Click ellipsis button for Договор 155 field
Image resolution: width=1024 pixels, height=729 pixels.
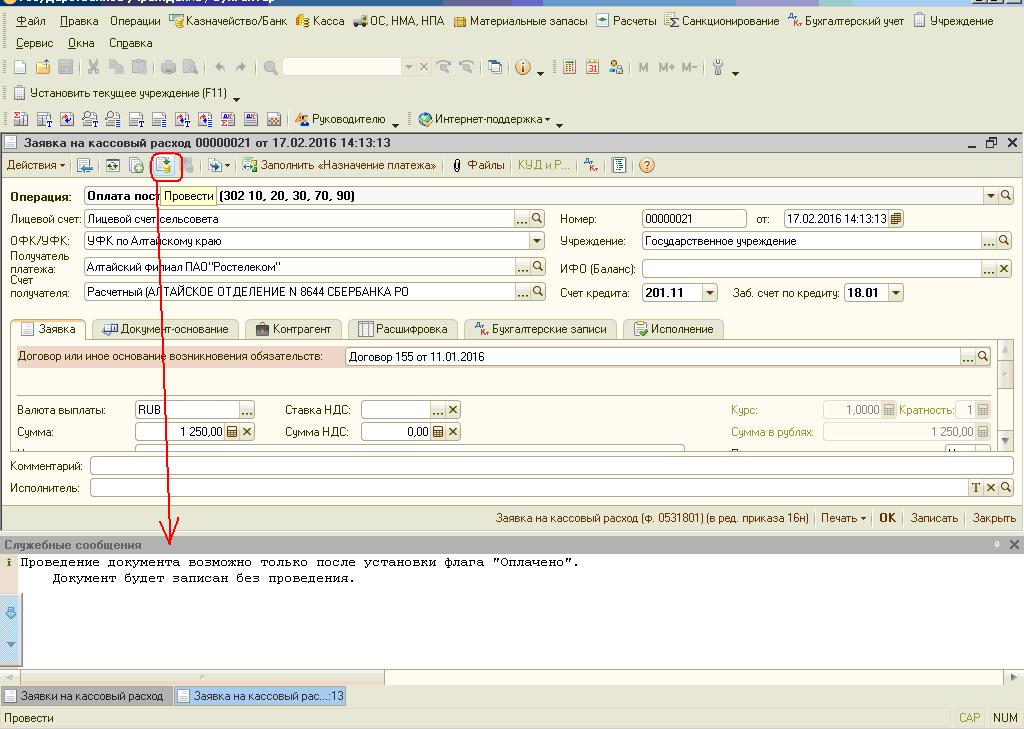(x=968, y=357)
